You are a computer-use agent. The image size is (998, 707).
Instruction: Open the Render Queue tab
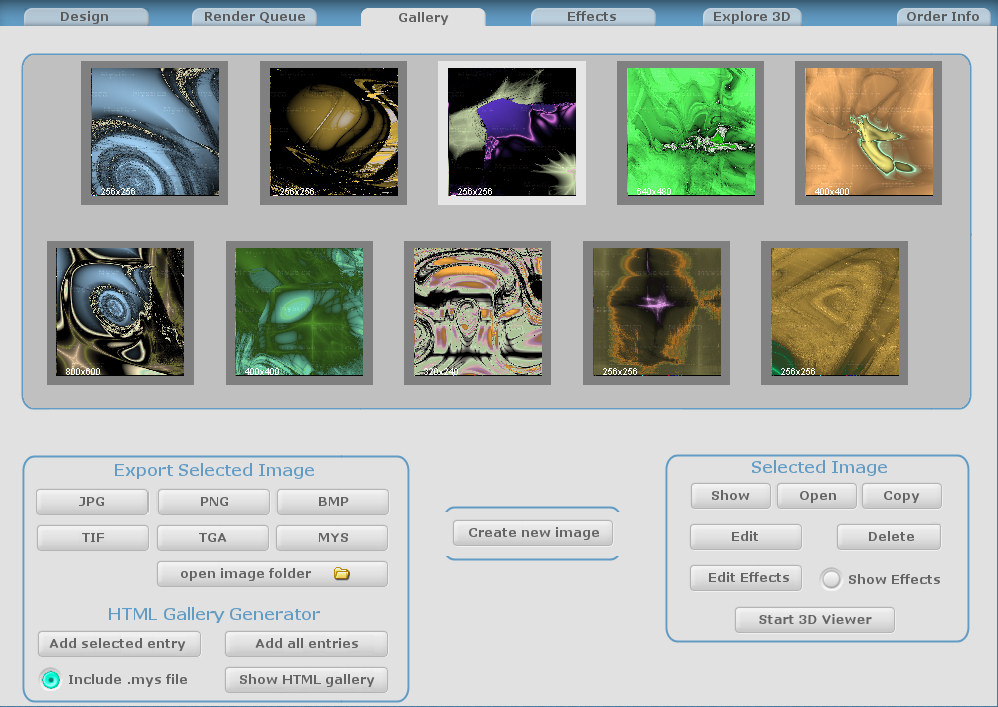(x=255, y=17)
